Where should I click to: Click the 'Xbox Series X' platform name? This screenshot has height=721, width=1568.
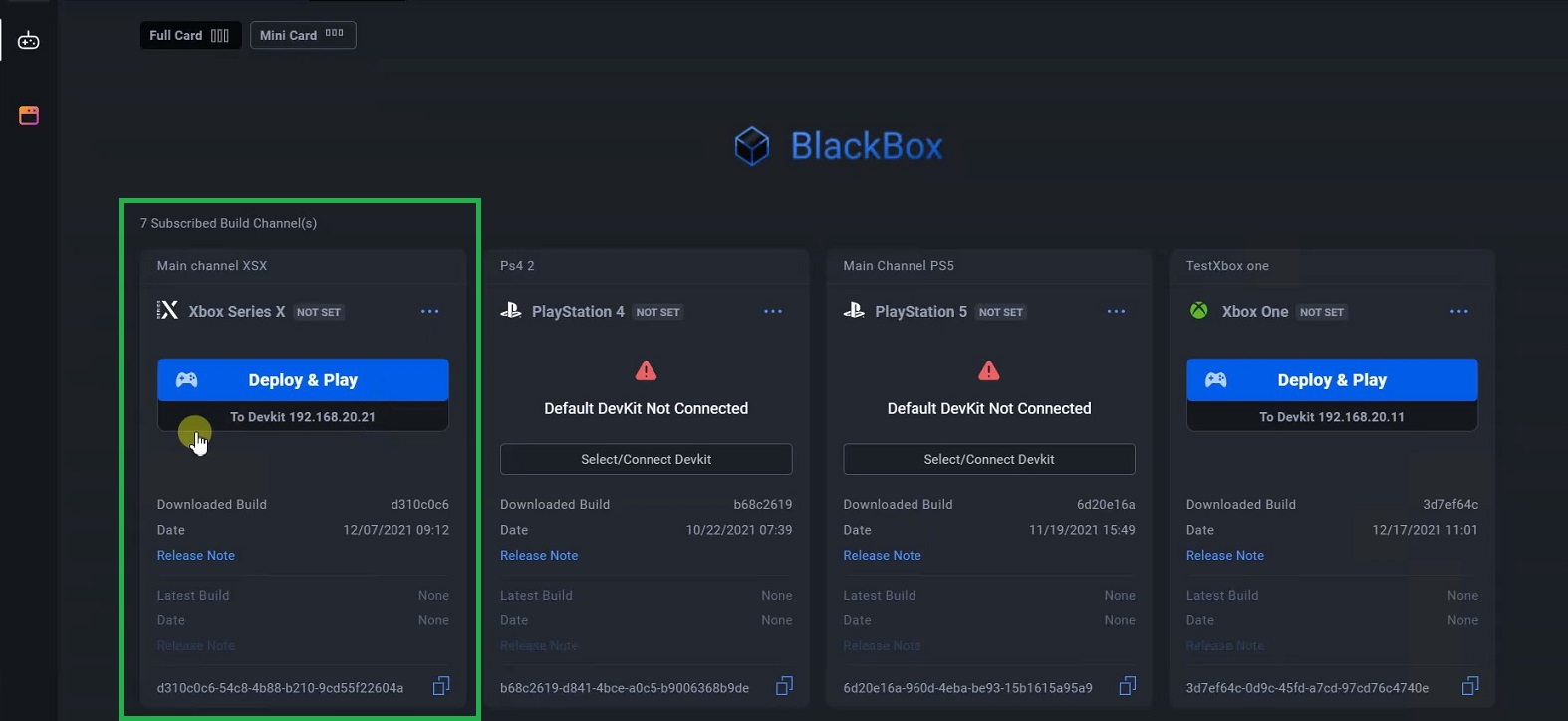click(237, 312)
